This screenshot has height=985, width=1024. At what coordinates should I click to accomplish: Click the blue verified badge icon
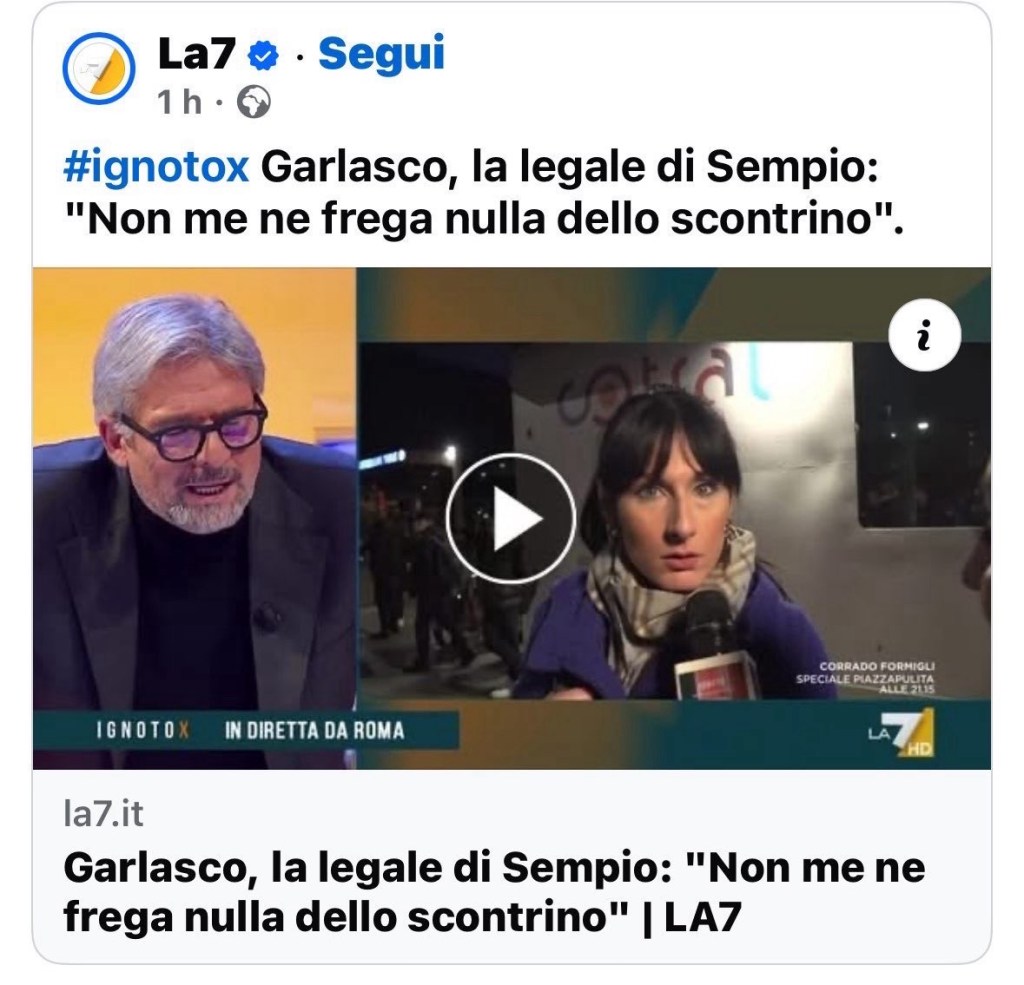pos(263,55)
